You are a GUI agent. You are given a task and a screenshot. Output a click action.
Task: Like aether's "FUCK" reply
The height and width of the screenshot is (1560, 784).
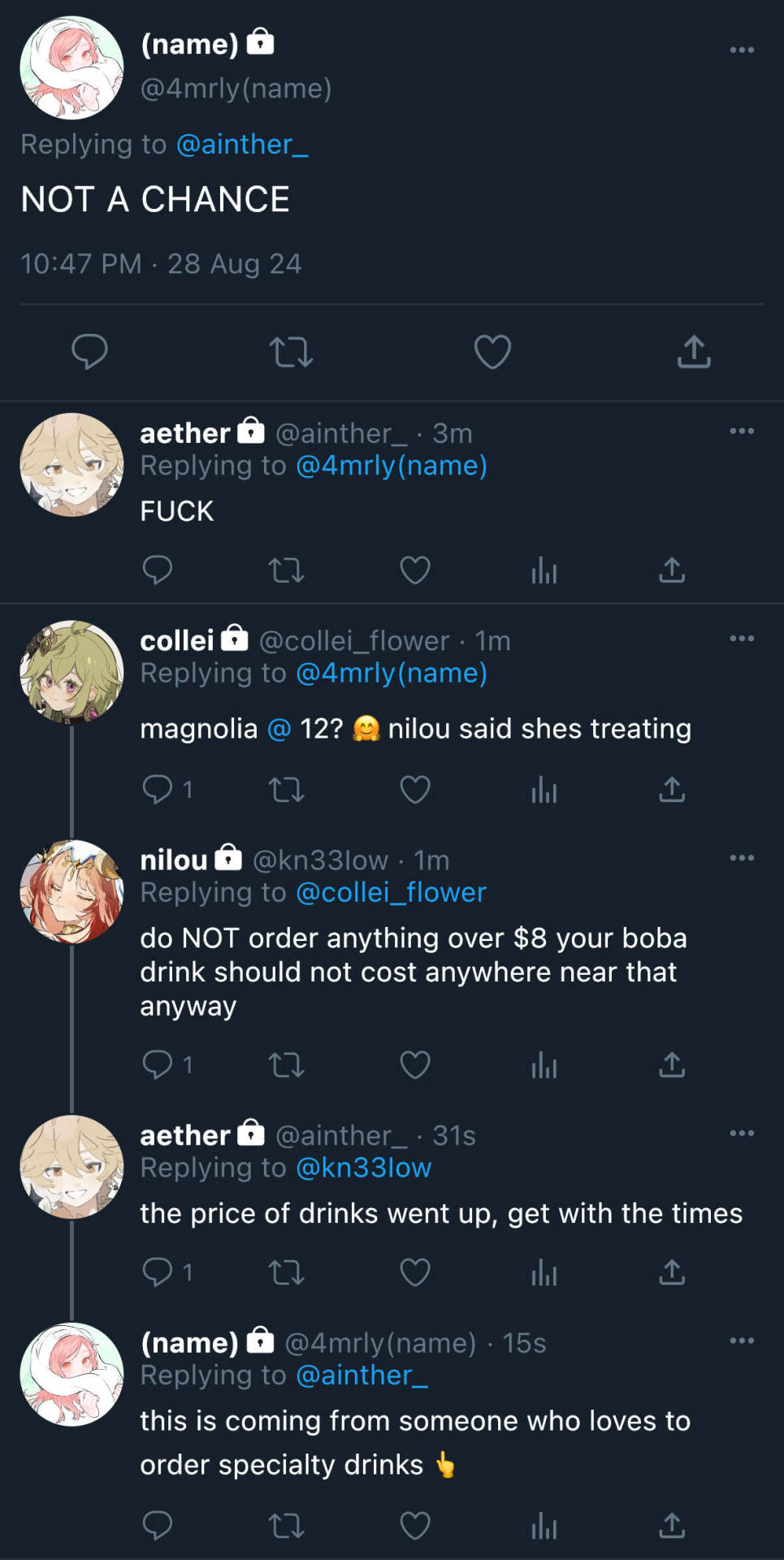415,570
